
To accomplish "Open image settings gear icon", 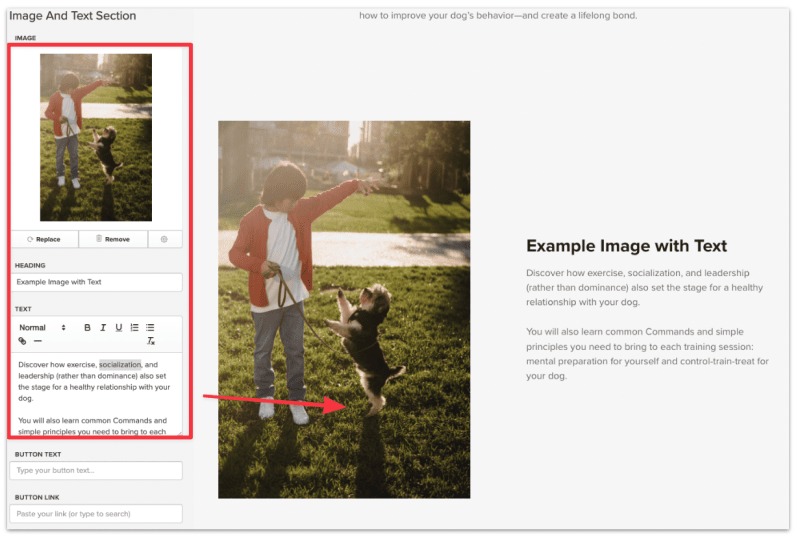I will tap(164, 239).
